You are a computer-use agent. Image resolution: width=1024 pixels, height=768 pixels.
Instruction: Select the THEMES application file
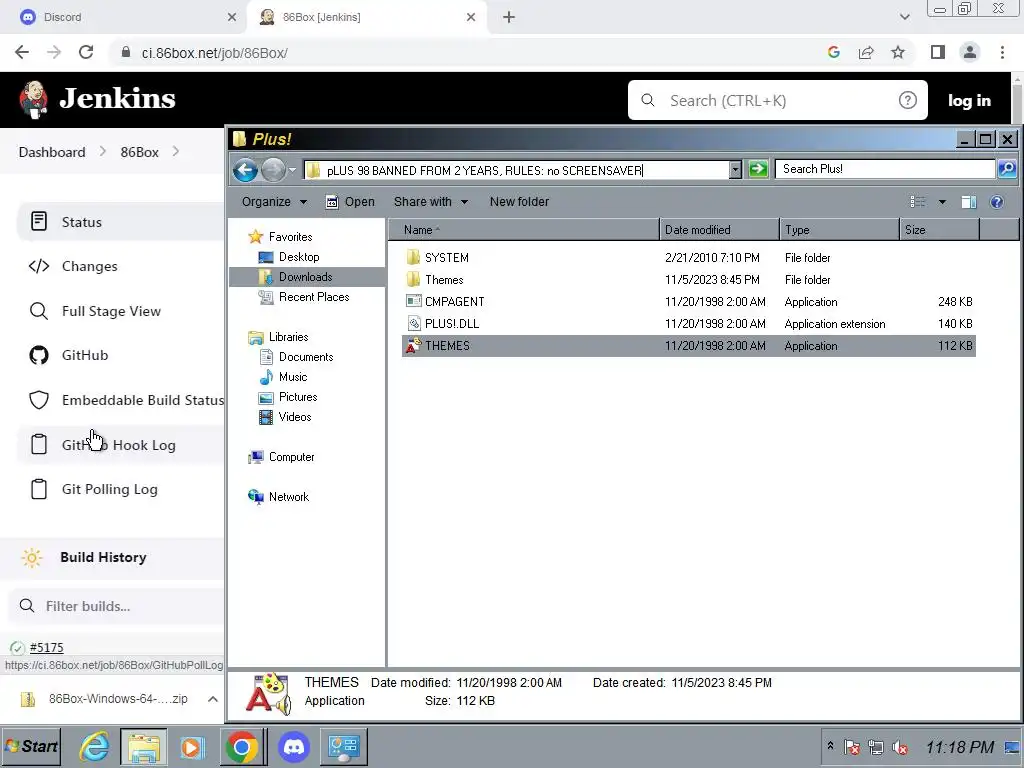pos(689,346)
